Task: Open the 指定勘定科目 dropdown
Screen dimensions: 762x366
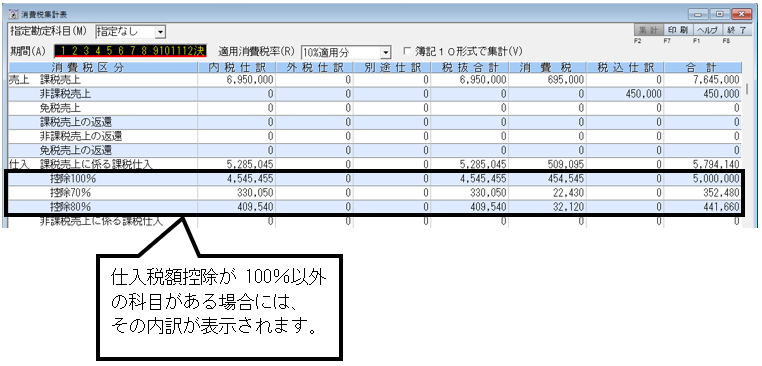Action: pos(160,32)
